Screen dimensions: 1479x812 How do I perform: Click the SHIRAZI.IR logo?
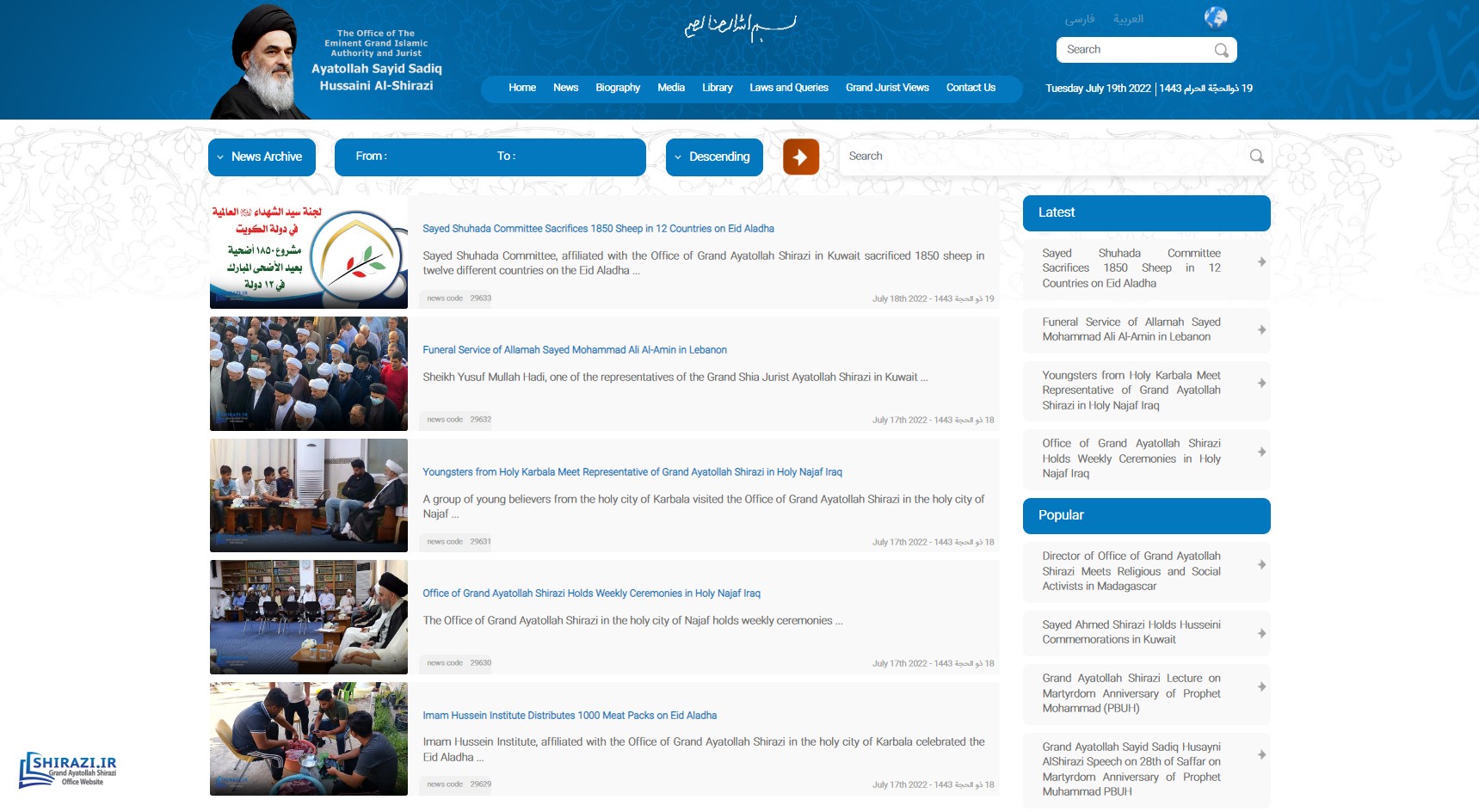68,769
